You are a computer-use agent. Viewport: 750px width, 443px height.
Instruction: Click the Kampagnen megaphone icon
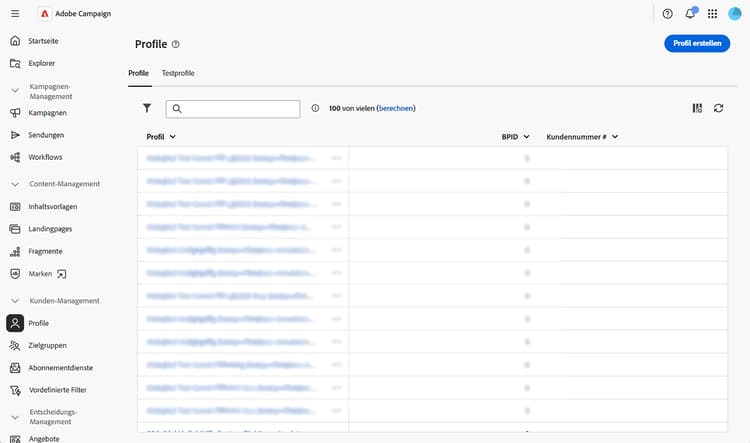click(15, 113)
